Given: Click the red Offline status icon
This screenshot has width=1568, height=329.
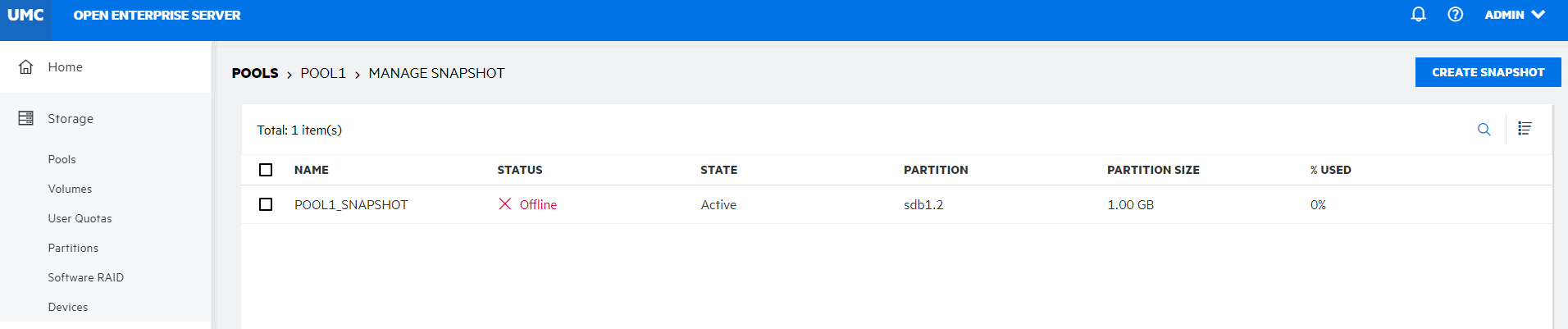Looking at the screenshot, I should pos(505,204).
